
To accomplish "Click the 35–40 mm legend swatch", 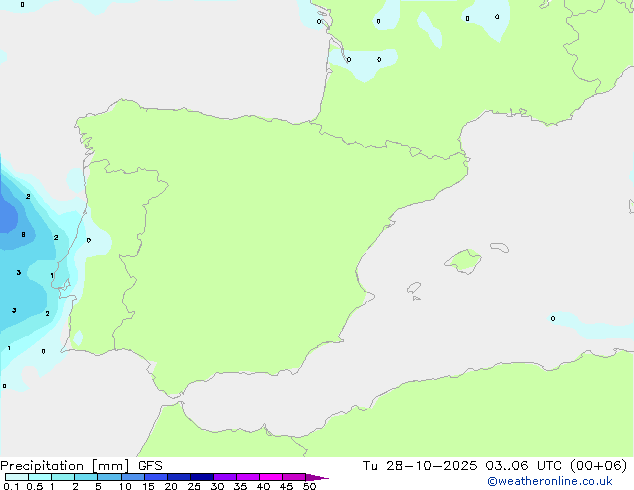I will pos(247,477).
